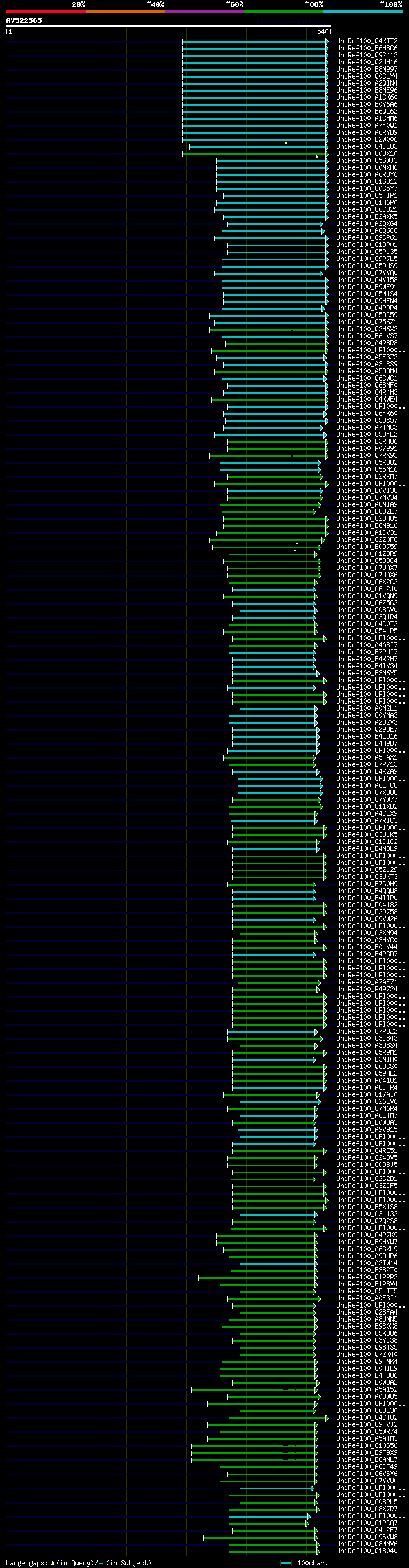Click the purple ~60% identity legend segment
The height and width of the screenshot is (1568, 409).
(x=204, y=11)
